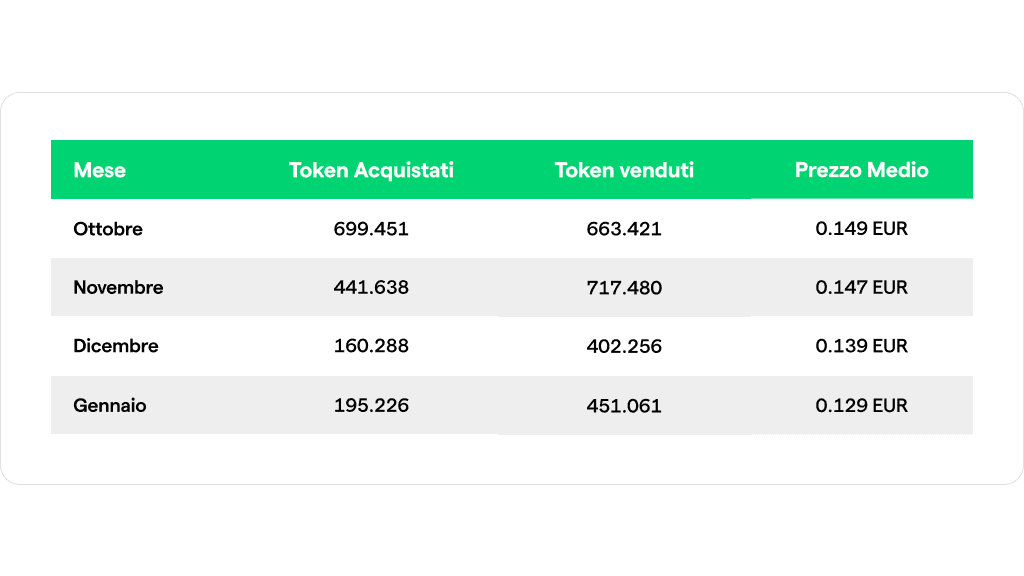Click the 160.288 cell in Dicembre

coord(371,346)
